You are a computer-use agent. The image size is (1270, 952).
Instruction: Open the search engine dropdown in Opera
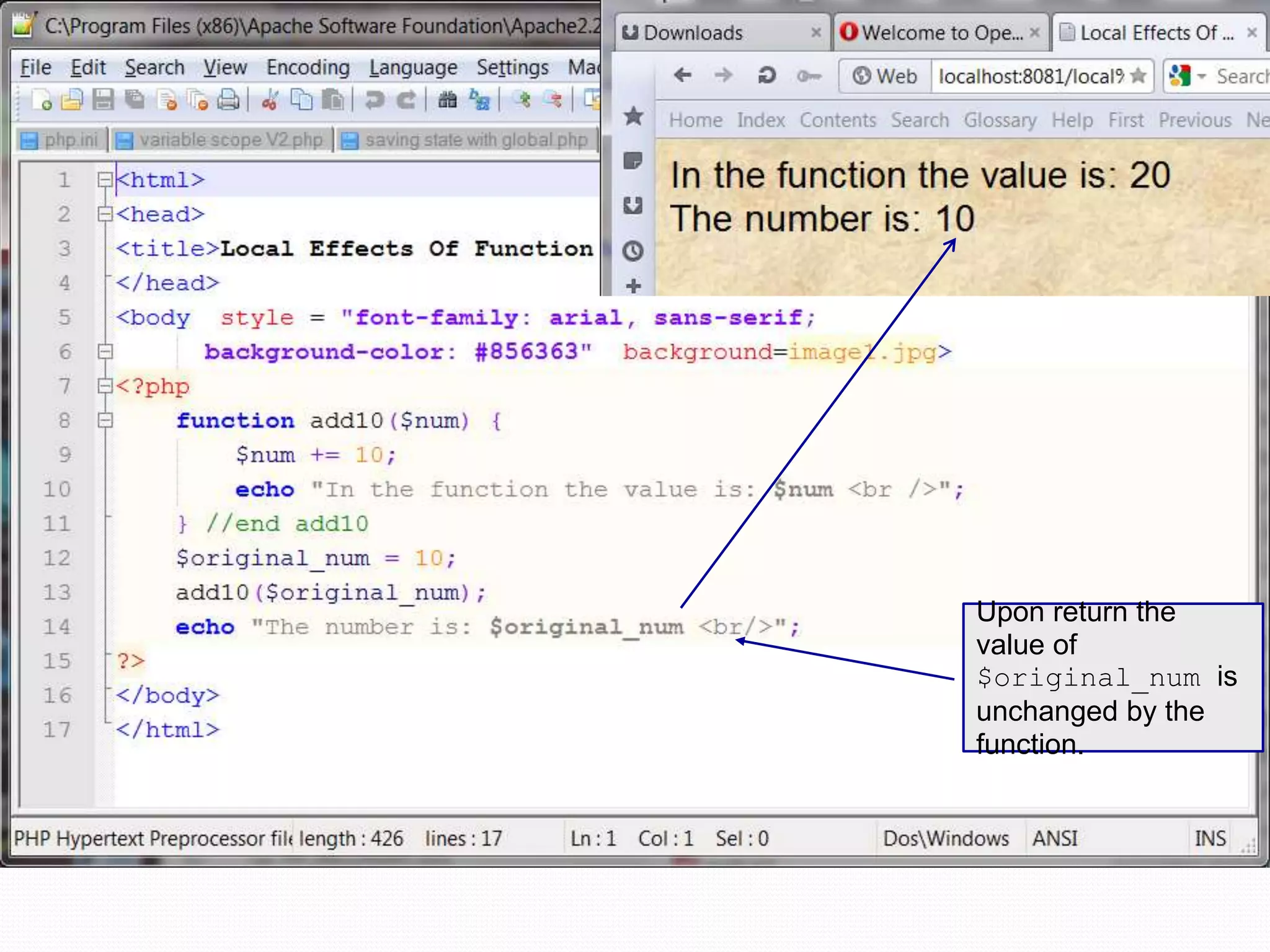[x=1201, y=76]
